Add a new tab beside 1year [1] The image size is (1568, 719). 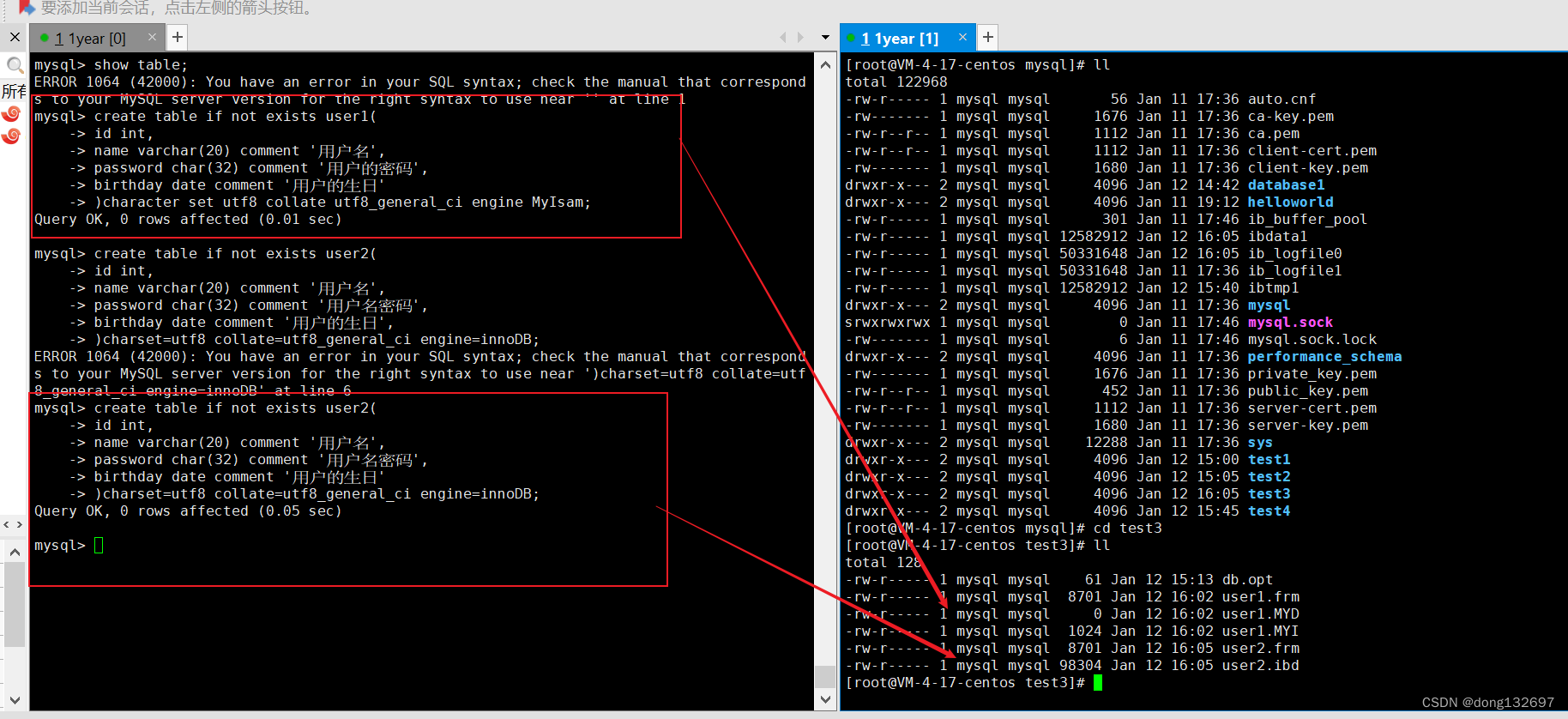pos(988,37)
